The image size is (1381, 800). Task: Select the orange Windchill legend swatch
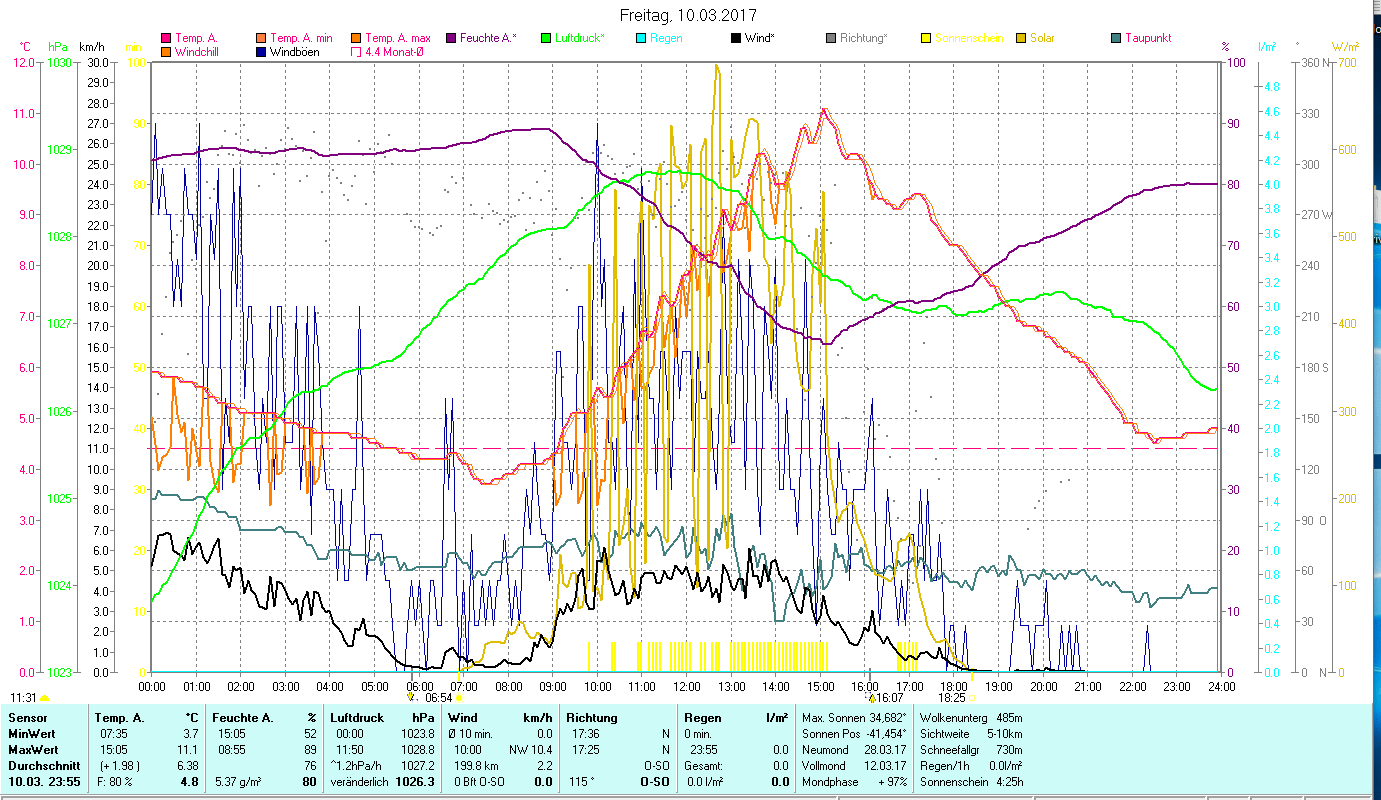[166, 51]
